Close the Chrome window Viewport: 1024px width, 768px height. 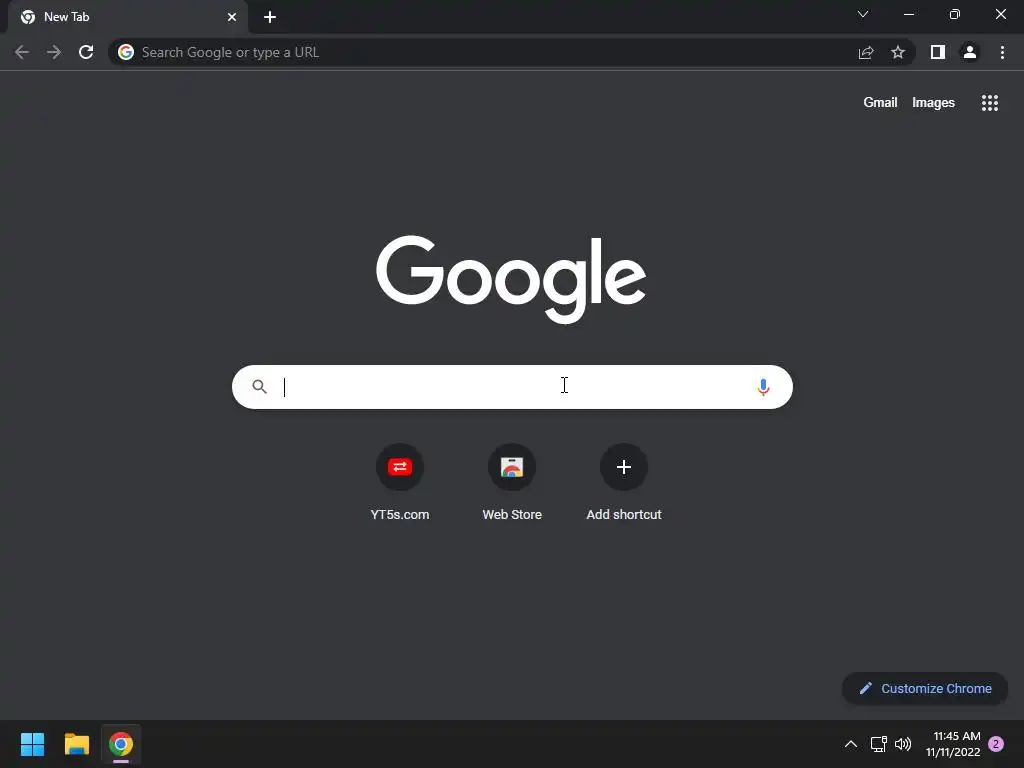[1000, 14]
